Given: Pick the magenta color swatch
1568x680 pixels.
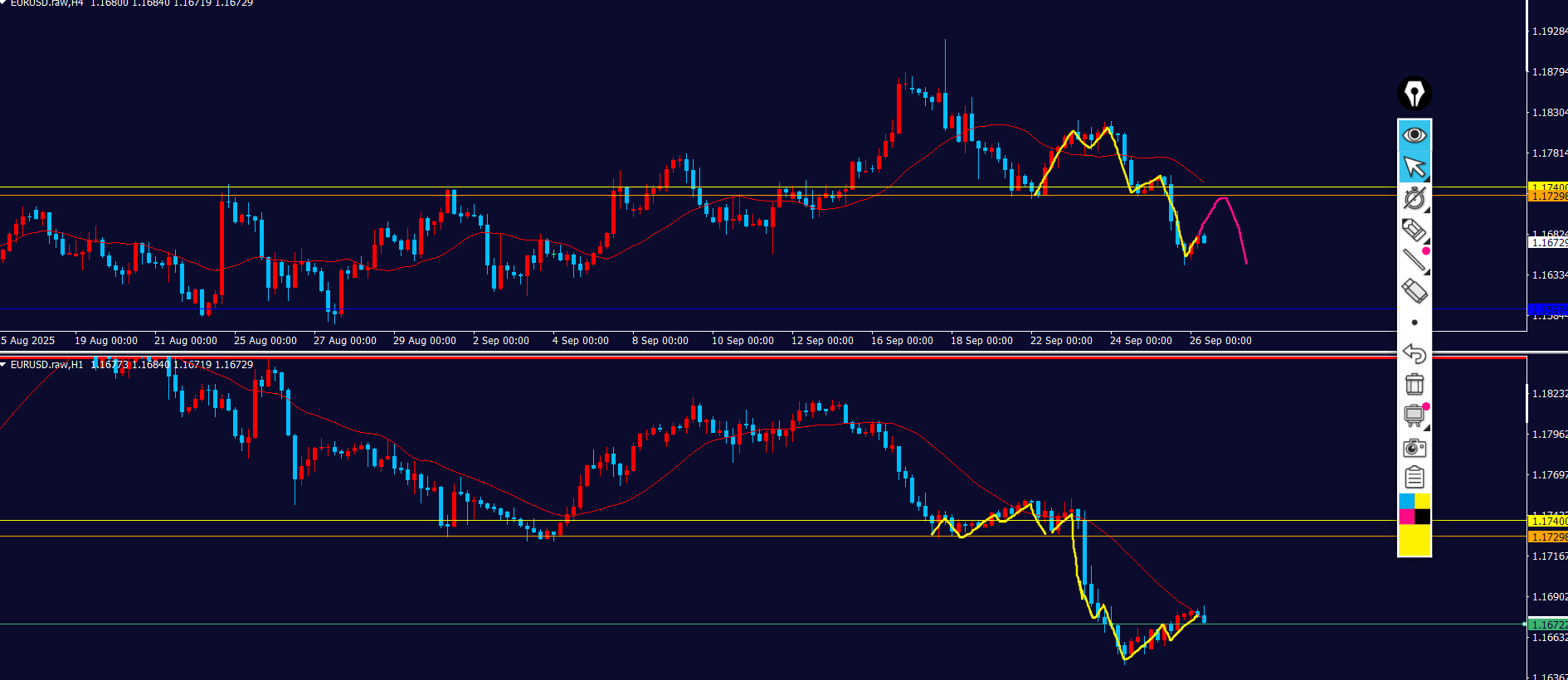Looking at the screenshot, I should pos(1407,517).
